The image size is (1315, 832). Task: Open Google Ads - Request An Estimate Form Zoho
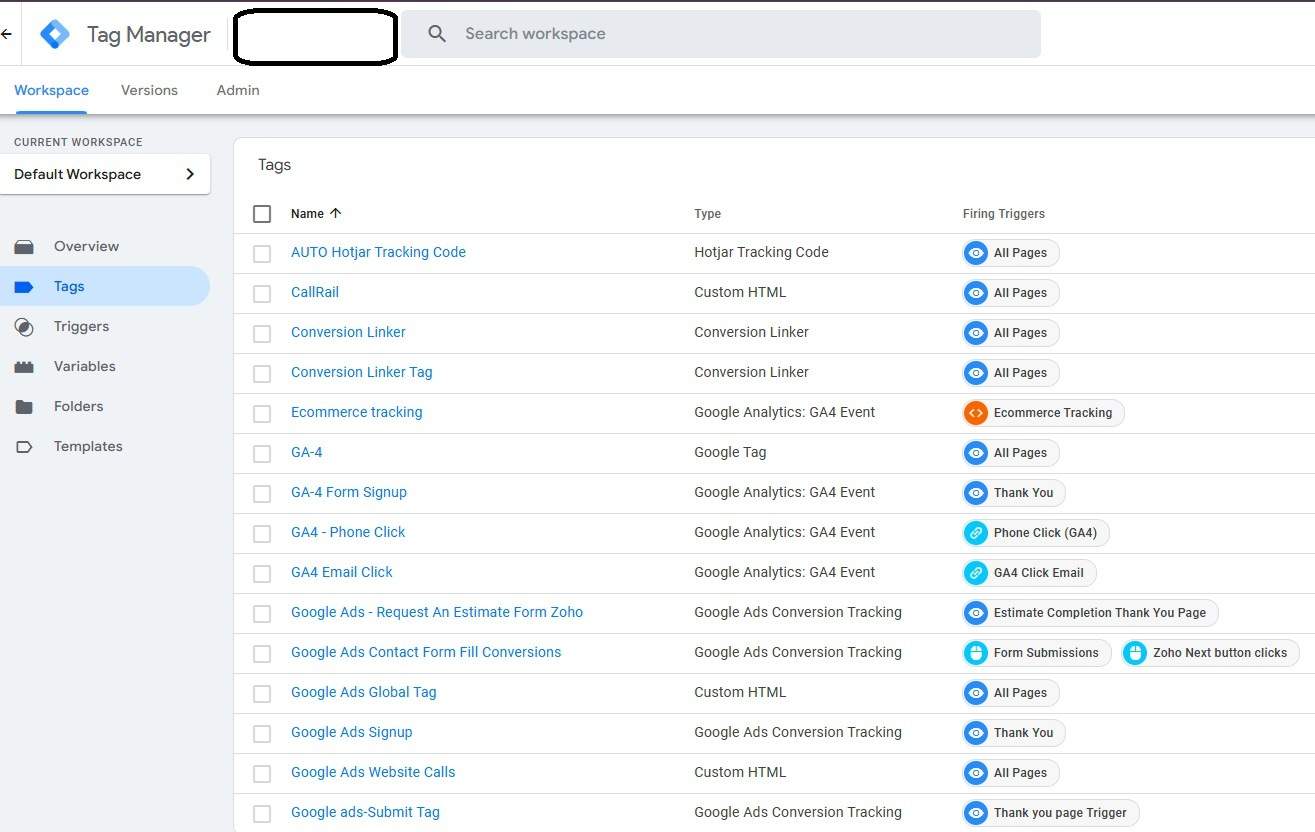(437, 612)
